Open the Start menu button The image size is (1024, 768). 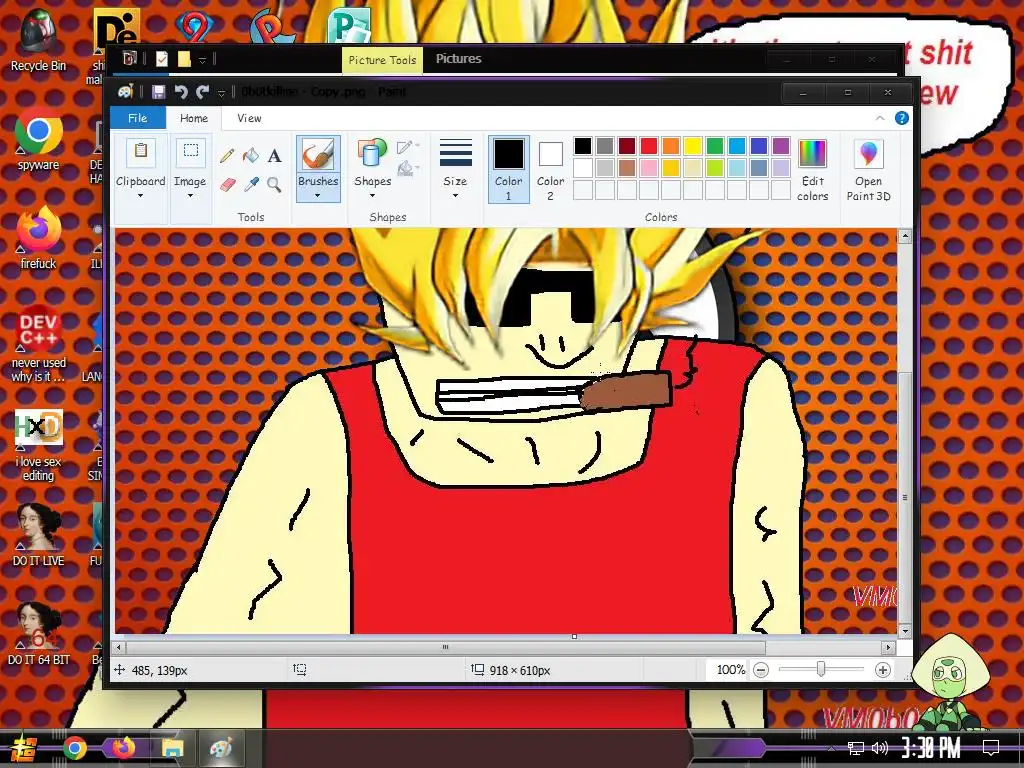[24, 749]
